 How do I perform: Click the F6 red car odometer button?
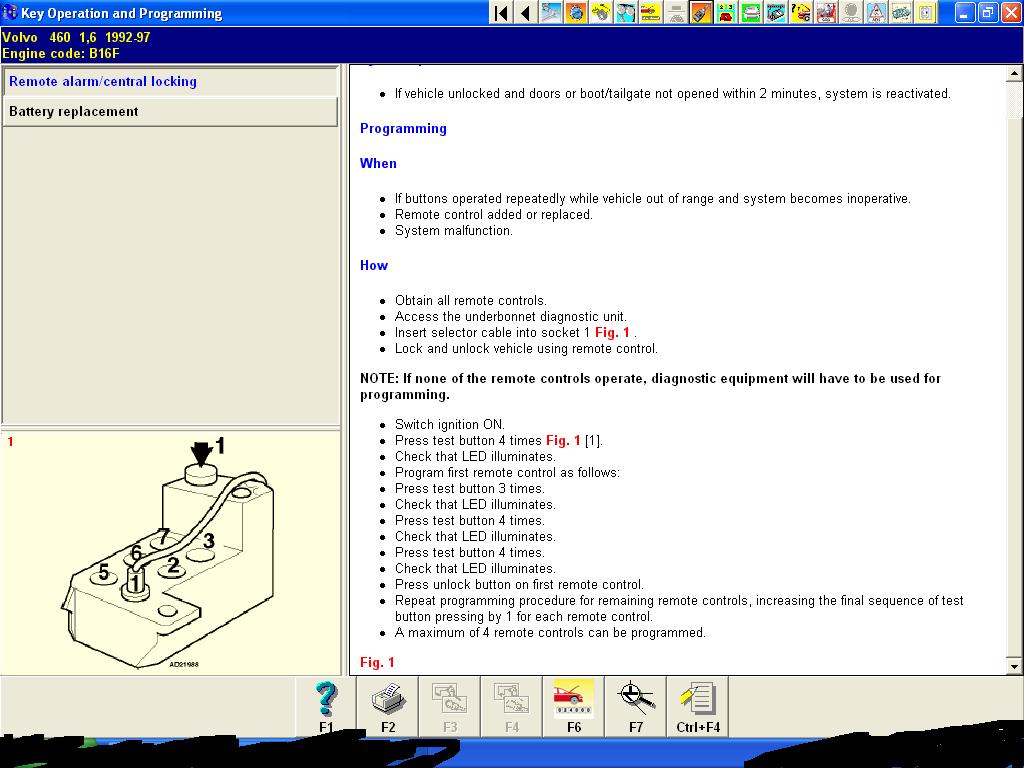pyautogui.click(x=574, y=707)
